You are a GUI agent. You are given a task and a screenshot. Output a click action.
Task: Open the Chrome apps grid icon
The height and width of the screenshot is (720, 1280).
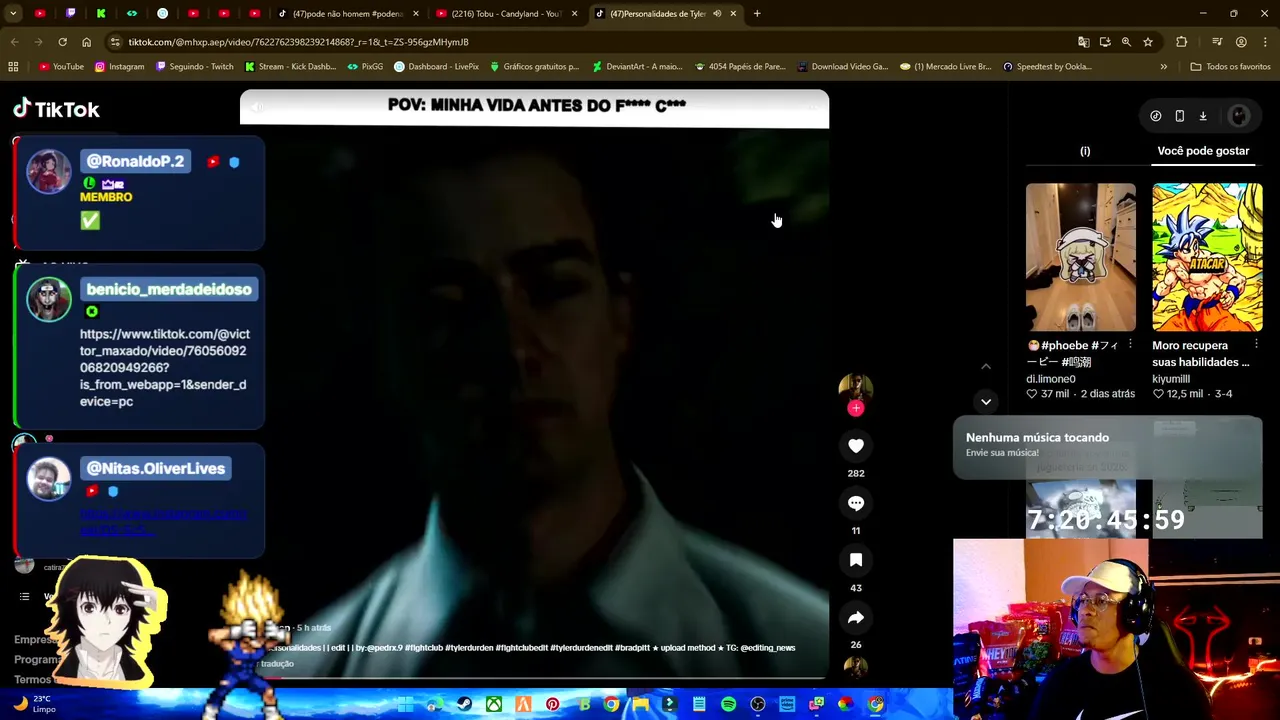click(13, 67)
